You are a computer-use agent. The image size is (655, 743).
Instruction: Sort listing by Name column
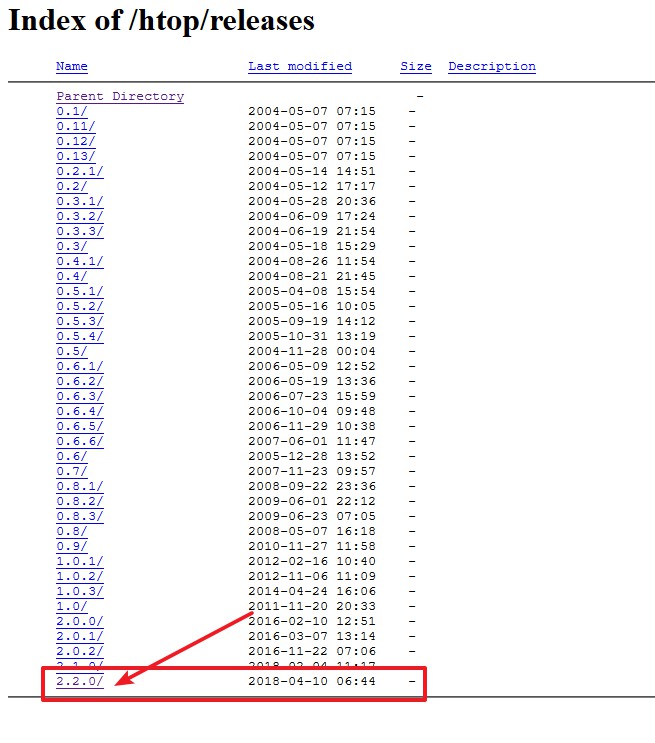point(71,66)
